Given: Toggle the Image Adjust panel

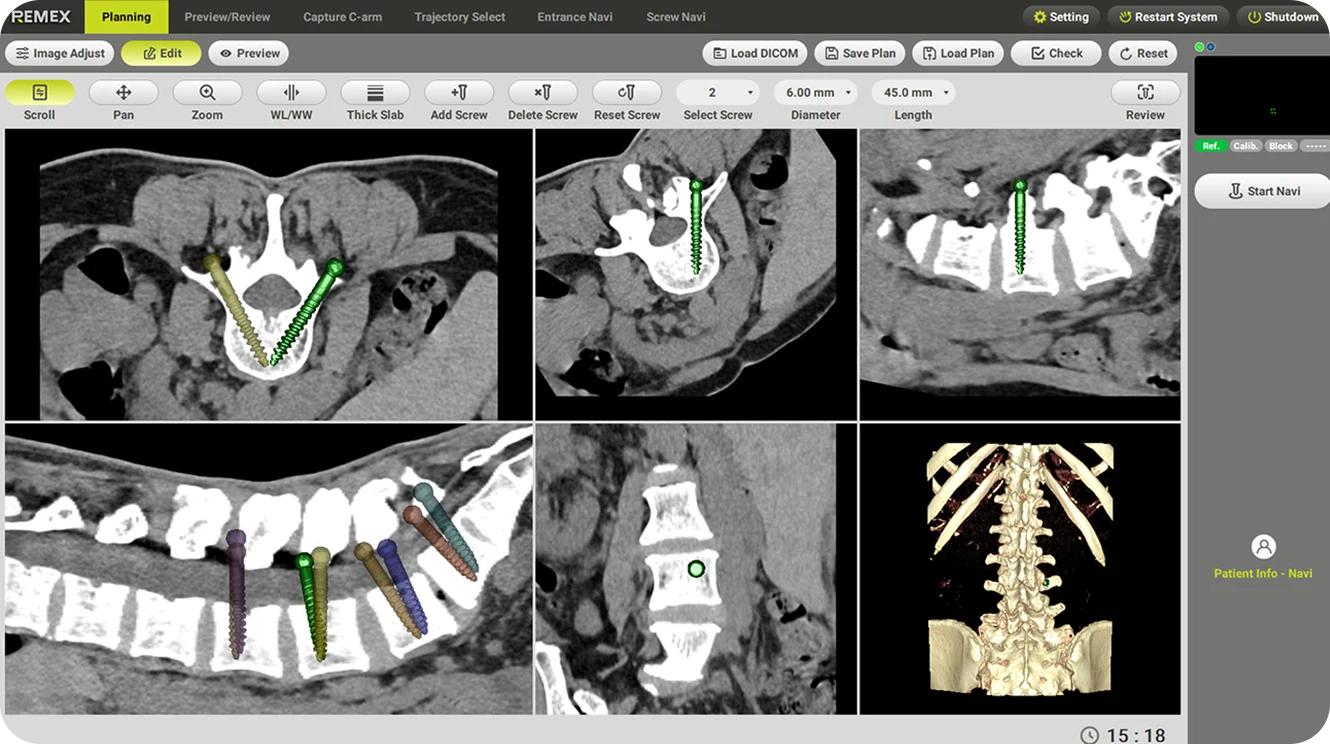Looking at the screenshot, I should click(x=60, y=54).
